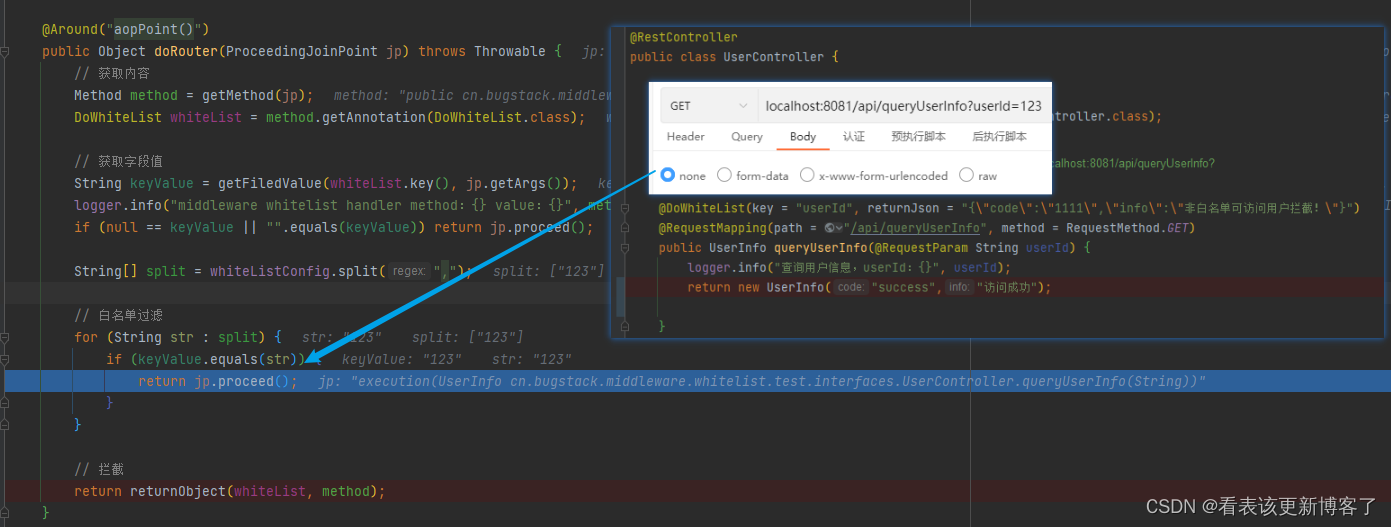Screen dimensions: 1391x527
Task: Switch to the Query tab
Action: (747, 137)
